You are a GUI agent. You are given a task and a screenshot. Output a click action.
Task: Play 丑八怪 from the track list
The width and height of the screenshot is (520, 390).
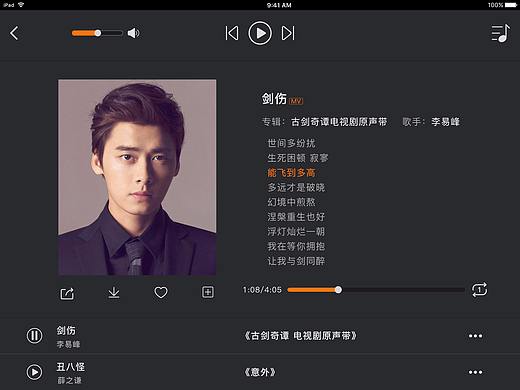[x=34, y=372]
